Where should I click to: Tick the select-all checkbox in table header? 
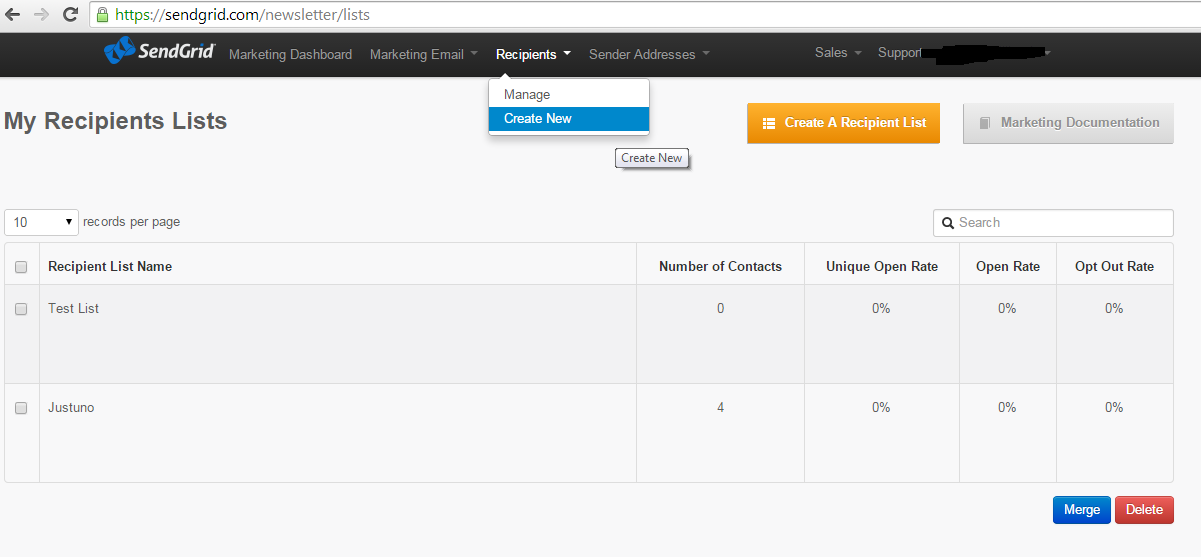[21, 267]
